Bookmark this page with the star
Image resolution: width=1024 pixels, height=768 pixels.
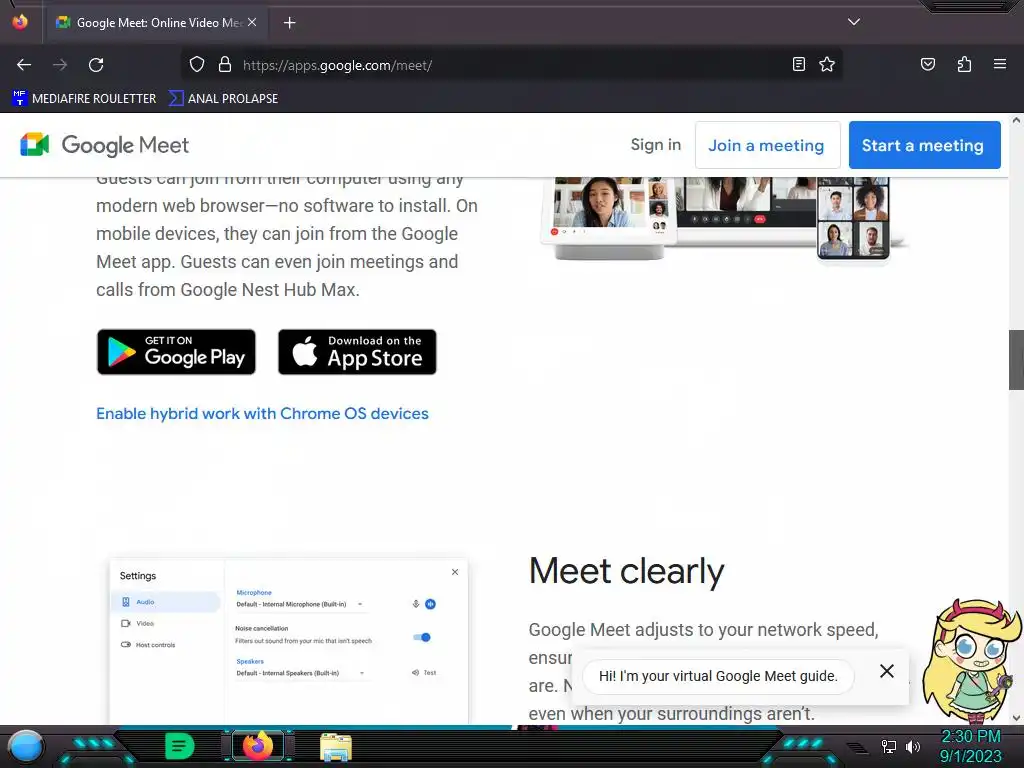(827, 64)
